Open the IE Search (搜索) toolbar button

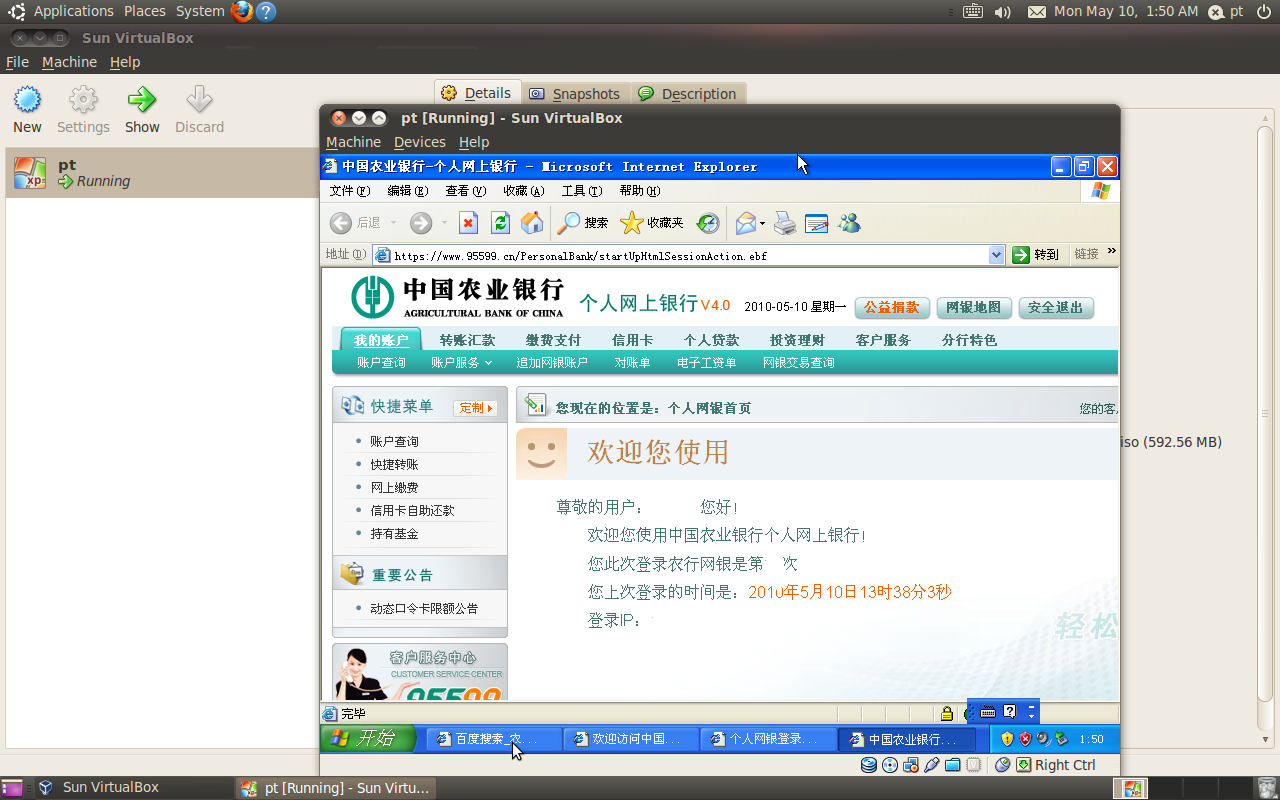pos(583,223)
